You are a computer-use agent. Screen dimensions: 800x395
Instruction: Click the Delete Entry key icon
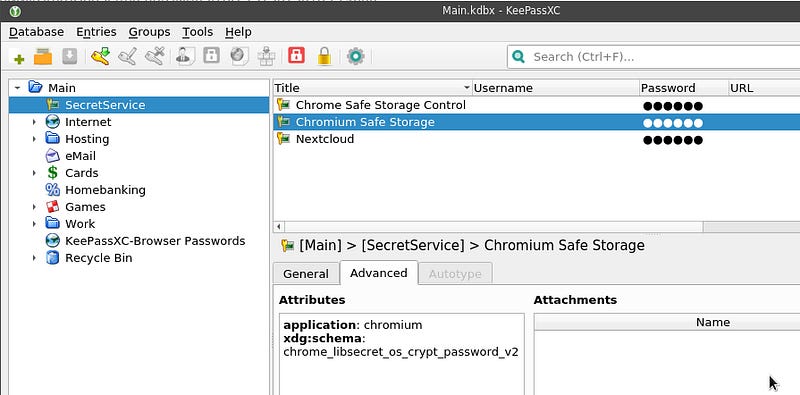pos(155,56)
